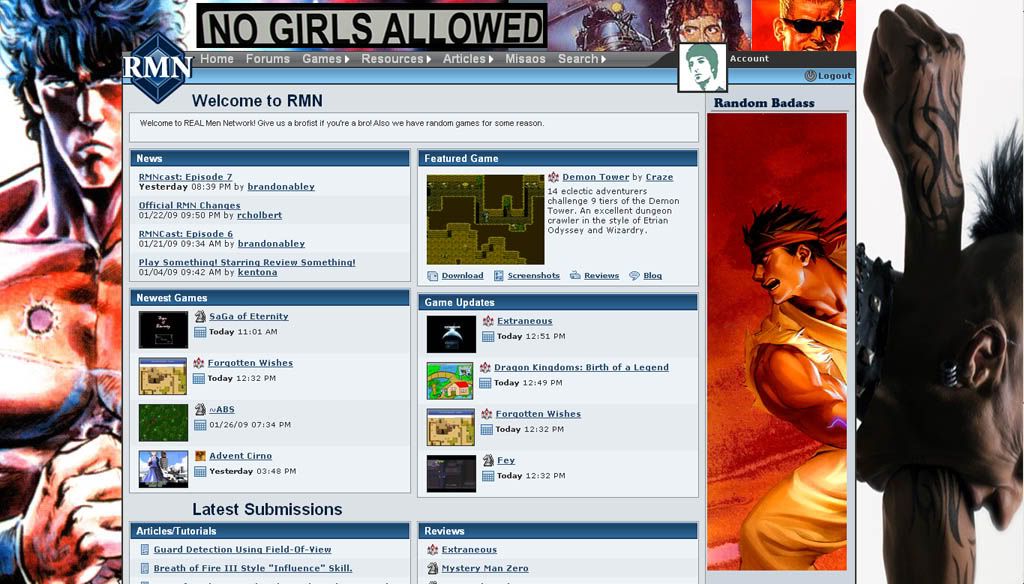The height and width of the screenshot is (584, 1024).
Task: Click the user avatar next to Account
Action: point(701,68)
